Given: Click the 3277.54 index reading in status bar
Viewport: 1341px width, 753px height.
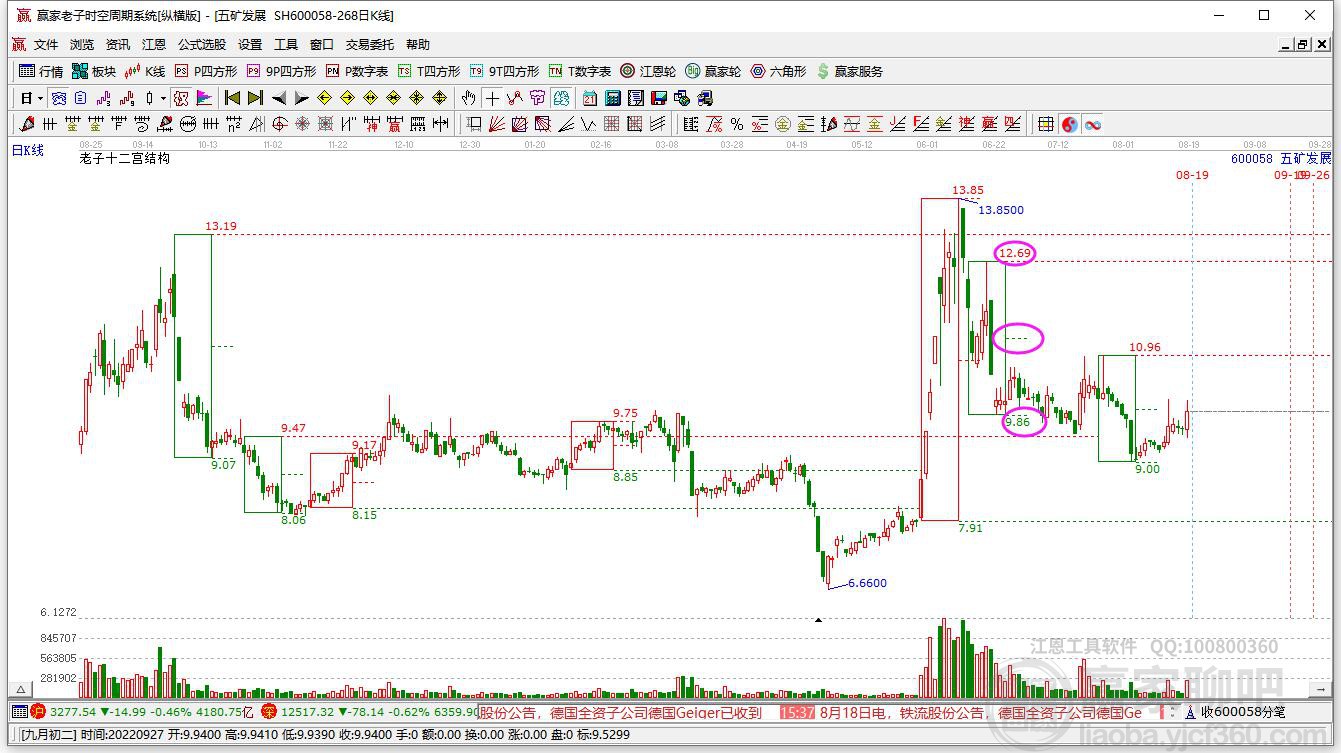Looking at the screenshot, I should pyautogui.click(x=73, y=712).
